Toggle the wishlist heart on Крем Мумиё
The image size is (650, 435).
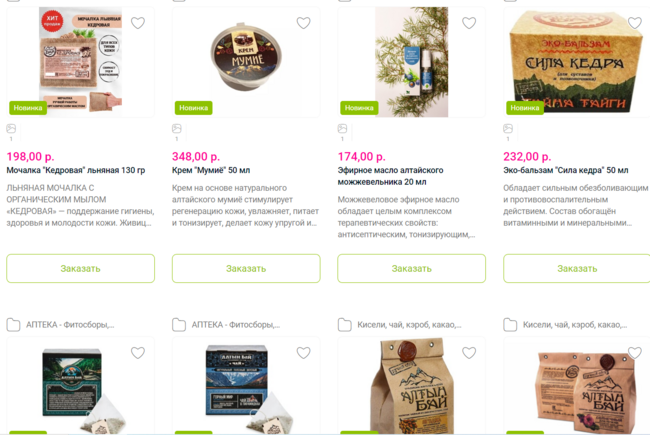303,23
